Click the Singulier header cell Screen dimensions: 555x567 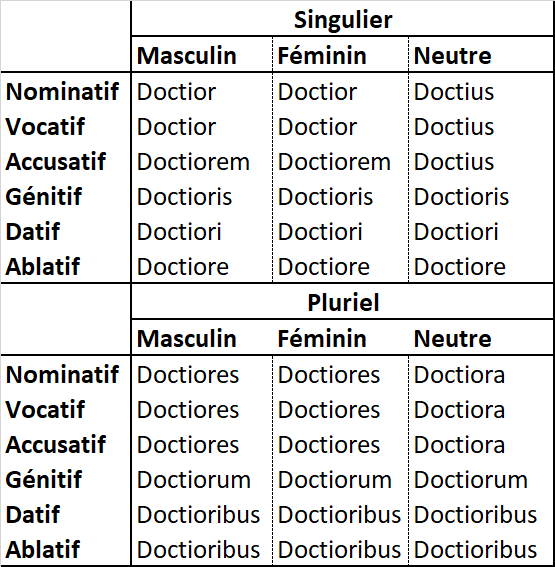[343, 20]
